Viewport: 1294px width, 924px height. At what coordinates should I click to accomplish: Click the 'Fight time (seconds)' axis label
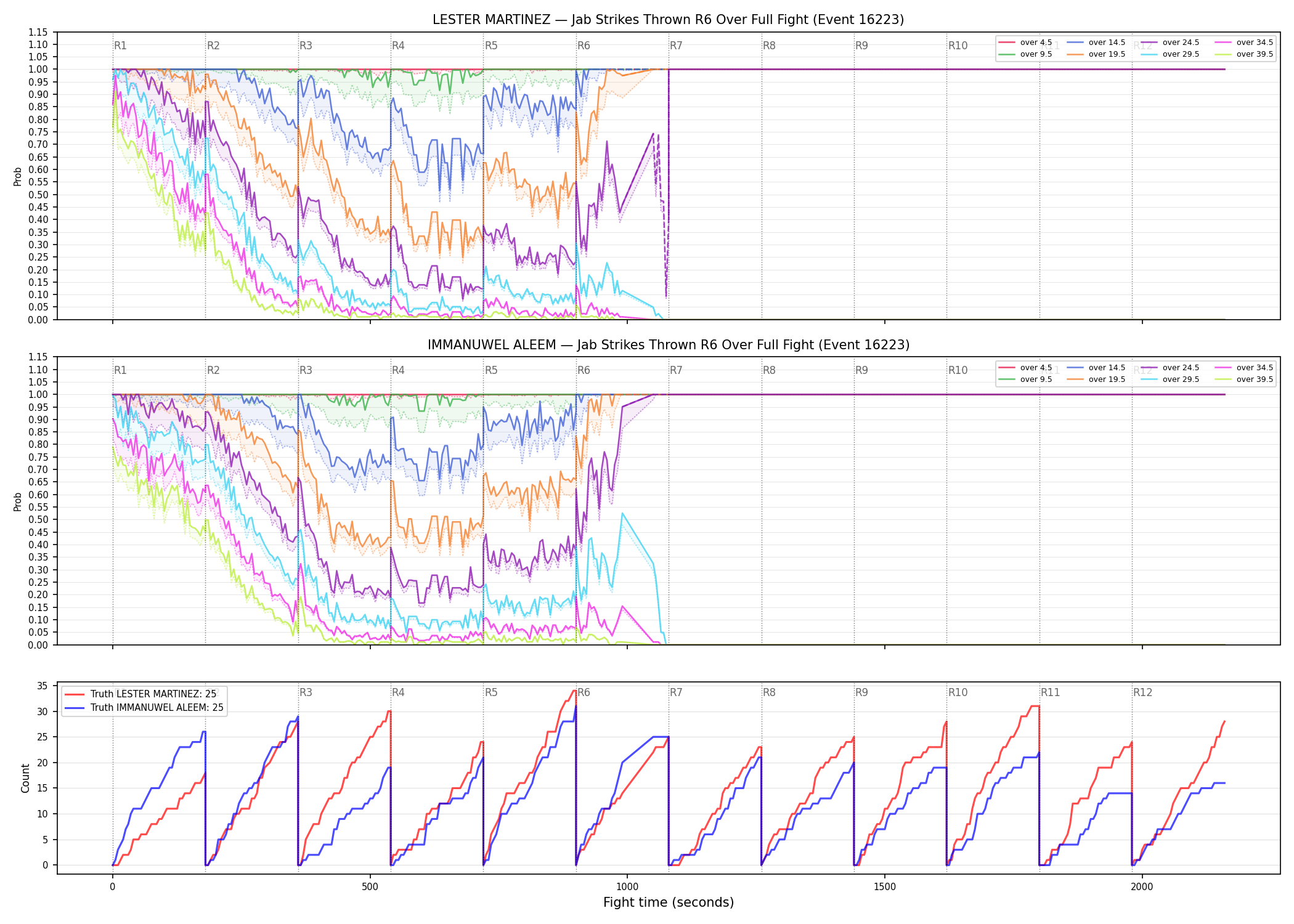(669, 902)
